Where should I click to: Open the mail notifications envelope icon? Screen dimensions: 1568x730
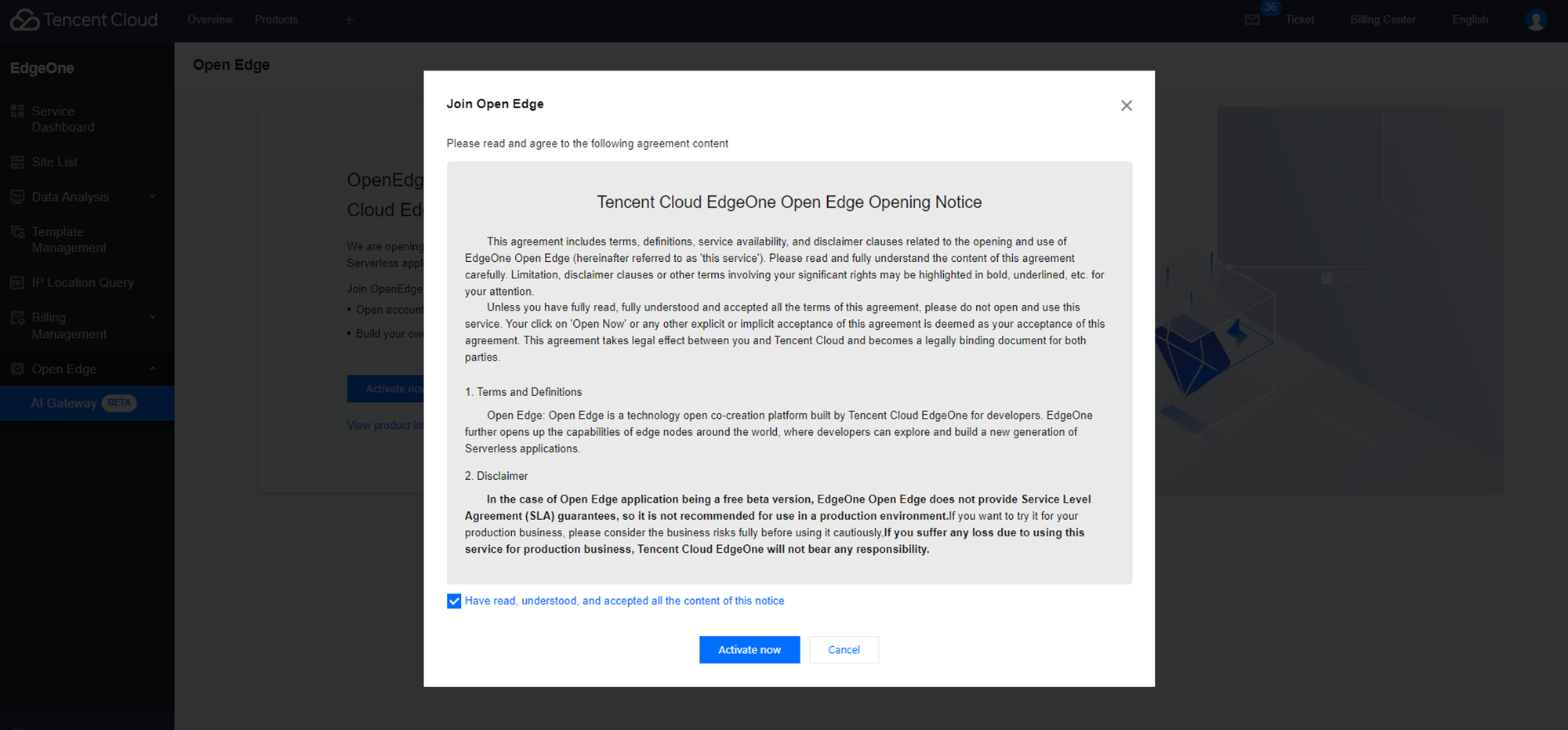point(1252,20)
